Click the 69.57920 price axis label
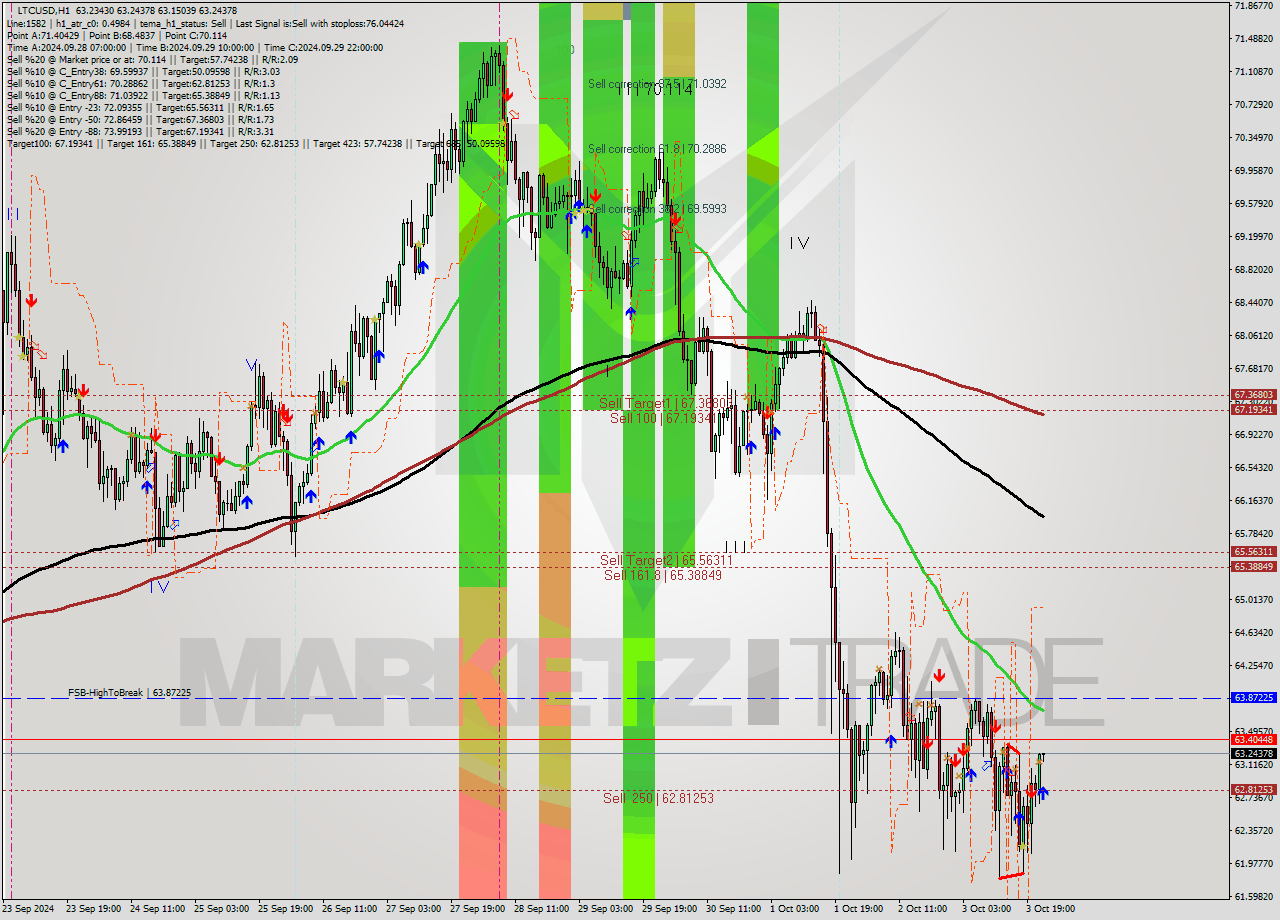 click(1253, 204)
